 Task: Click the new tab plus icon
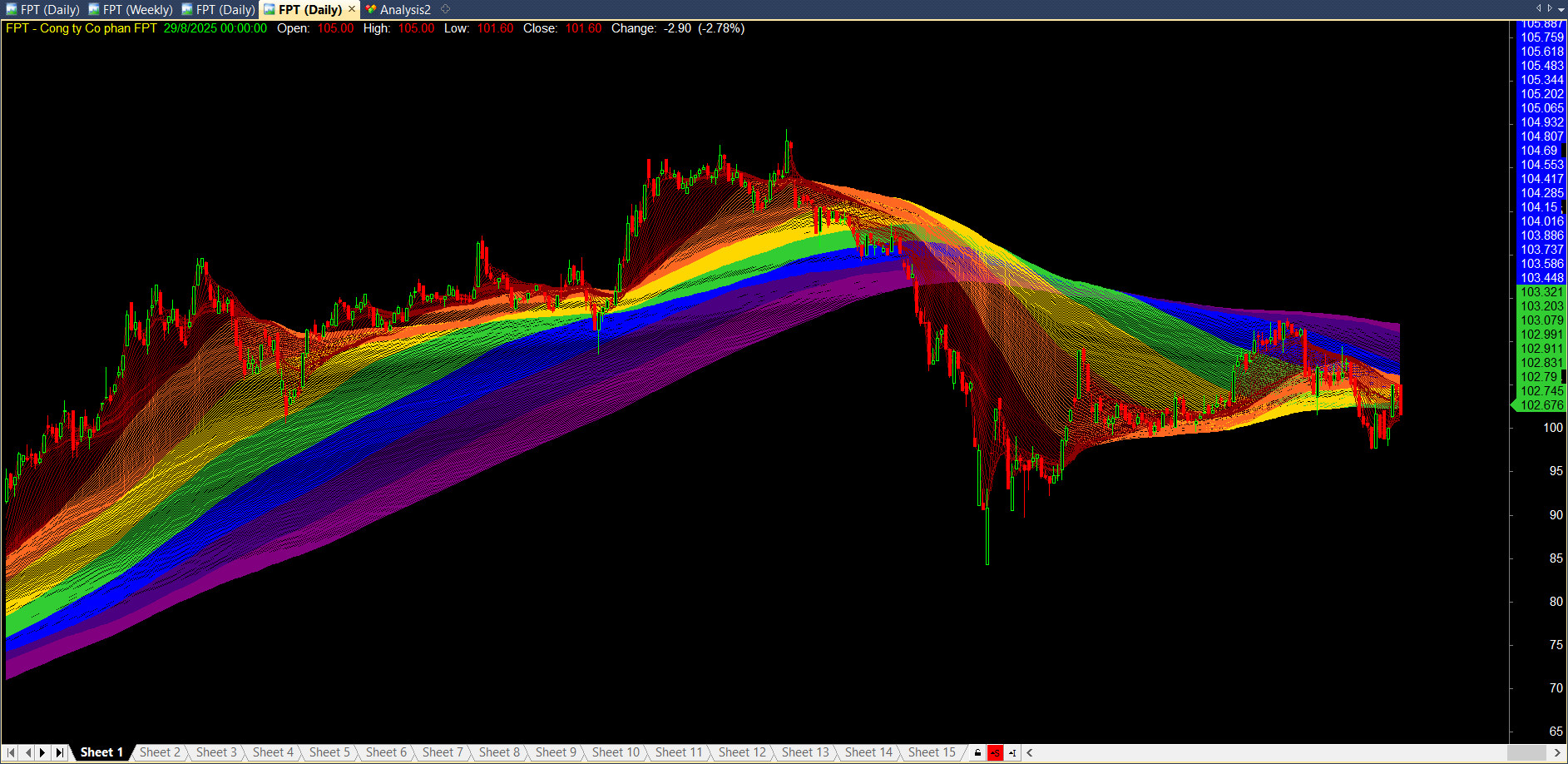point(446,9)
